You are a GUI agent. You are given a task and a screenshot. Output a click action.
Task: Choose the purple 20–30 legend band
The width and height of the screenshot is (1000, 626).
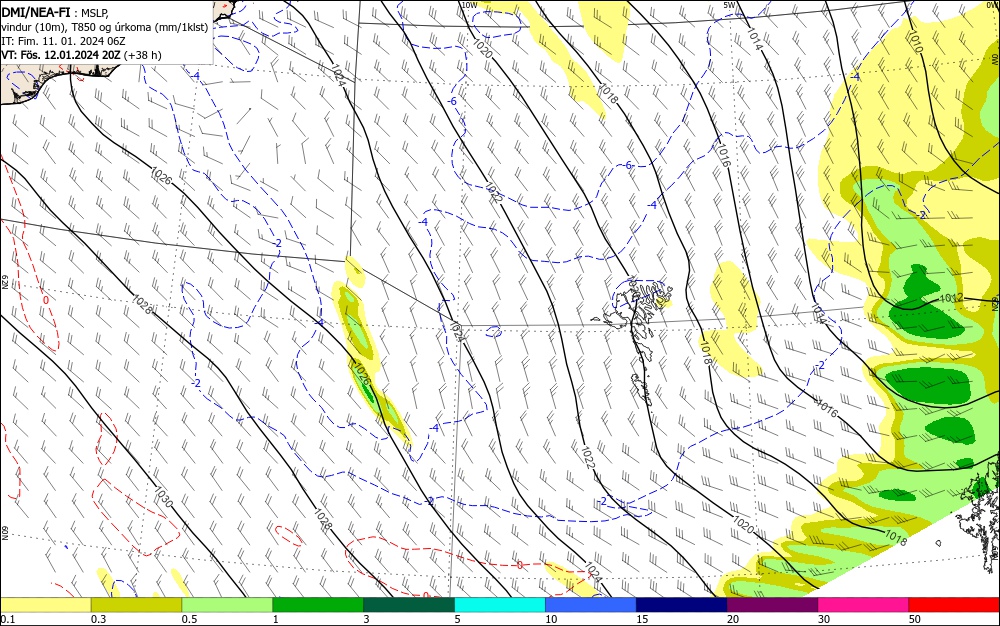tap(772, 605)
